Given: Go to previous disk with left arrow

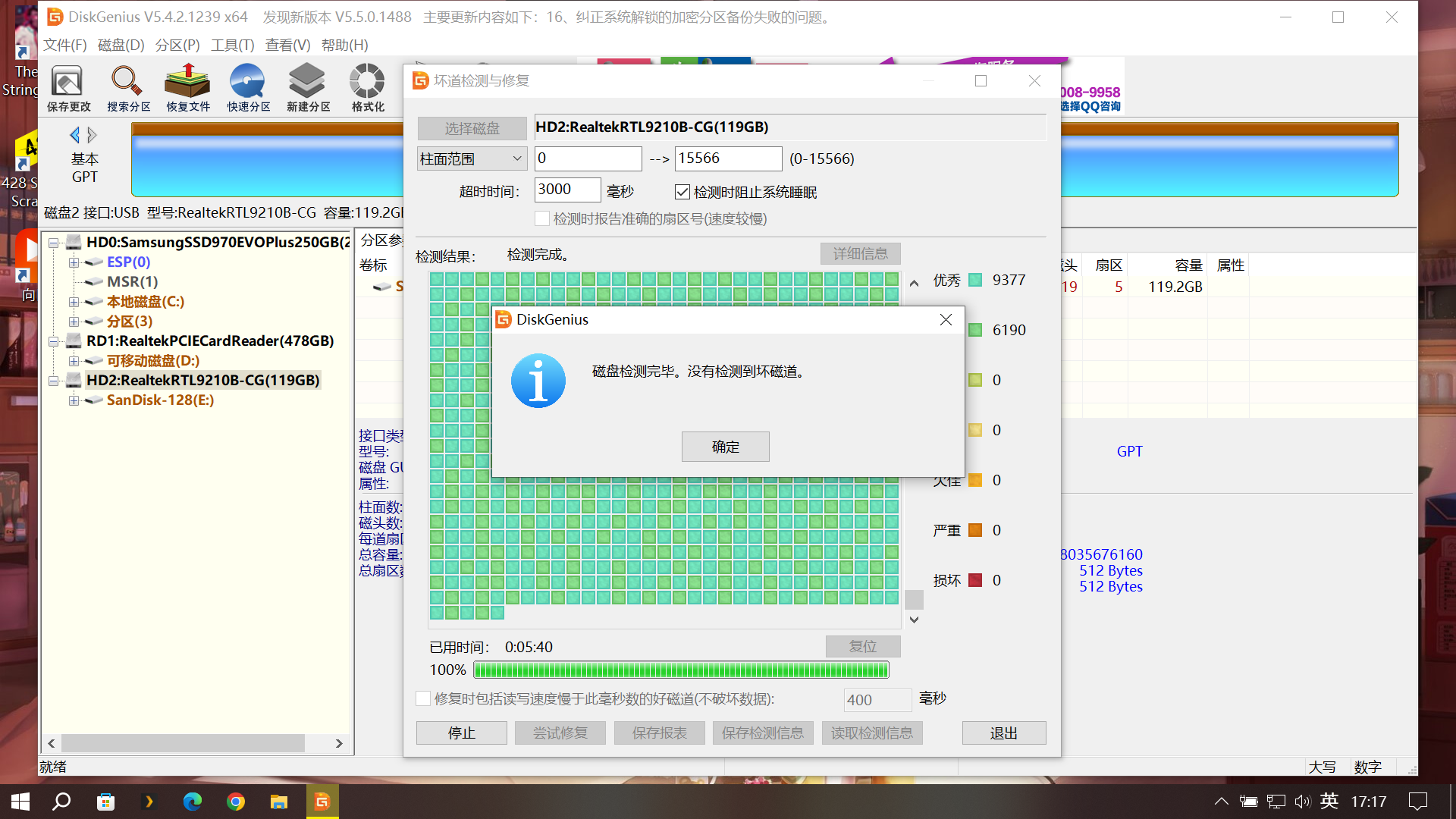Looking at the screenshot, I should 74,135.
